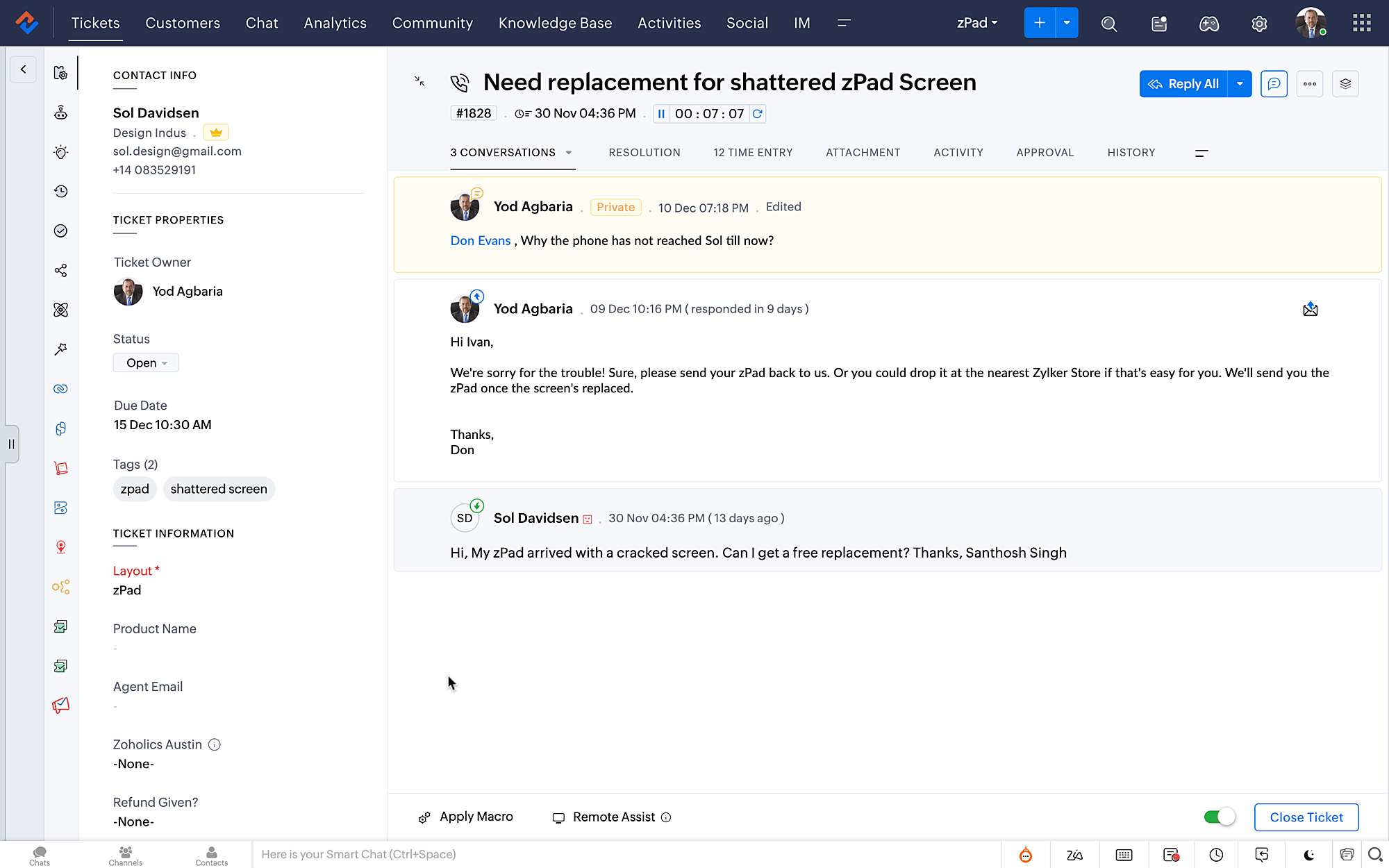1389x868 pixels.
Task: Open the Status Open dropdown
Action: pyautogui.click(x=146, y=363)
